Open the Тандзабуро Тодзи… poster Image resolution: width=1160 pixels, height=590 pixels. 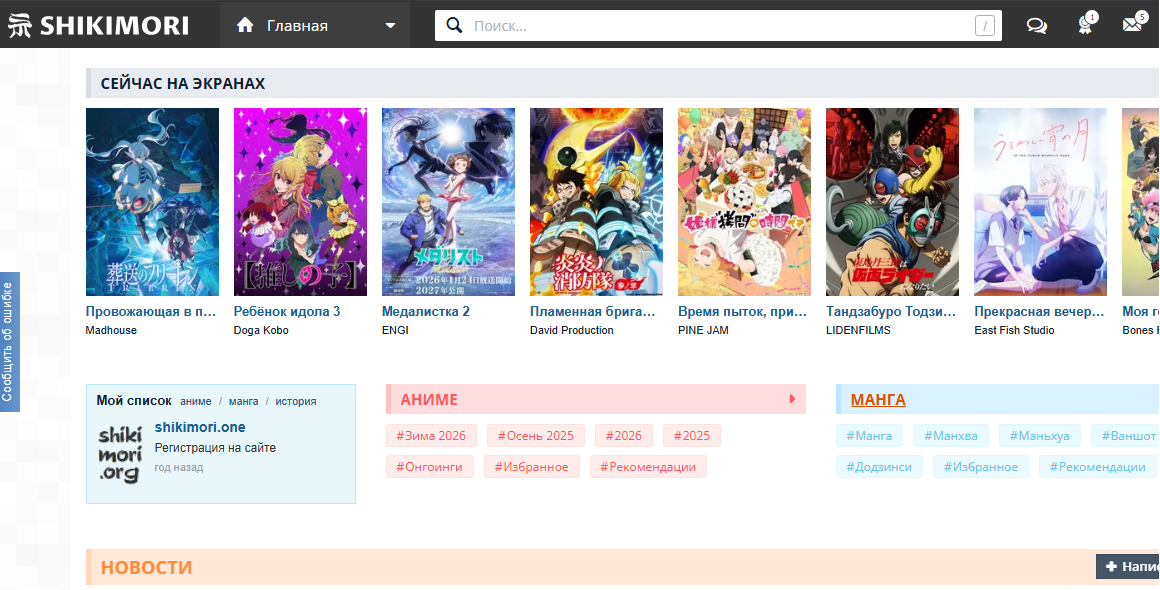click(x=892, y=202)
